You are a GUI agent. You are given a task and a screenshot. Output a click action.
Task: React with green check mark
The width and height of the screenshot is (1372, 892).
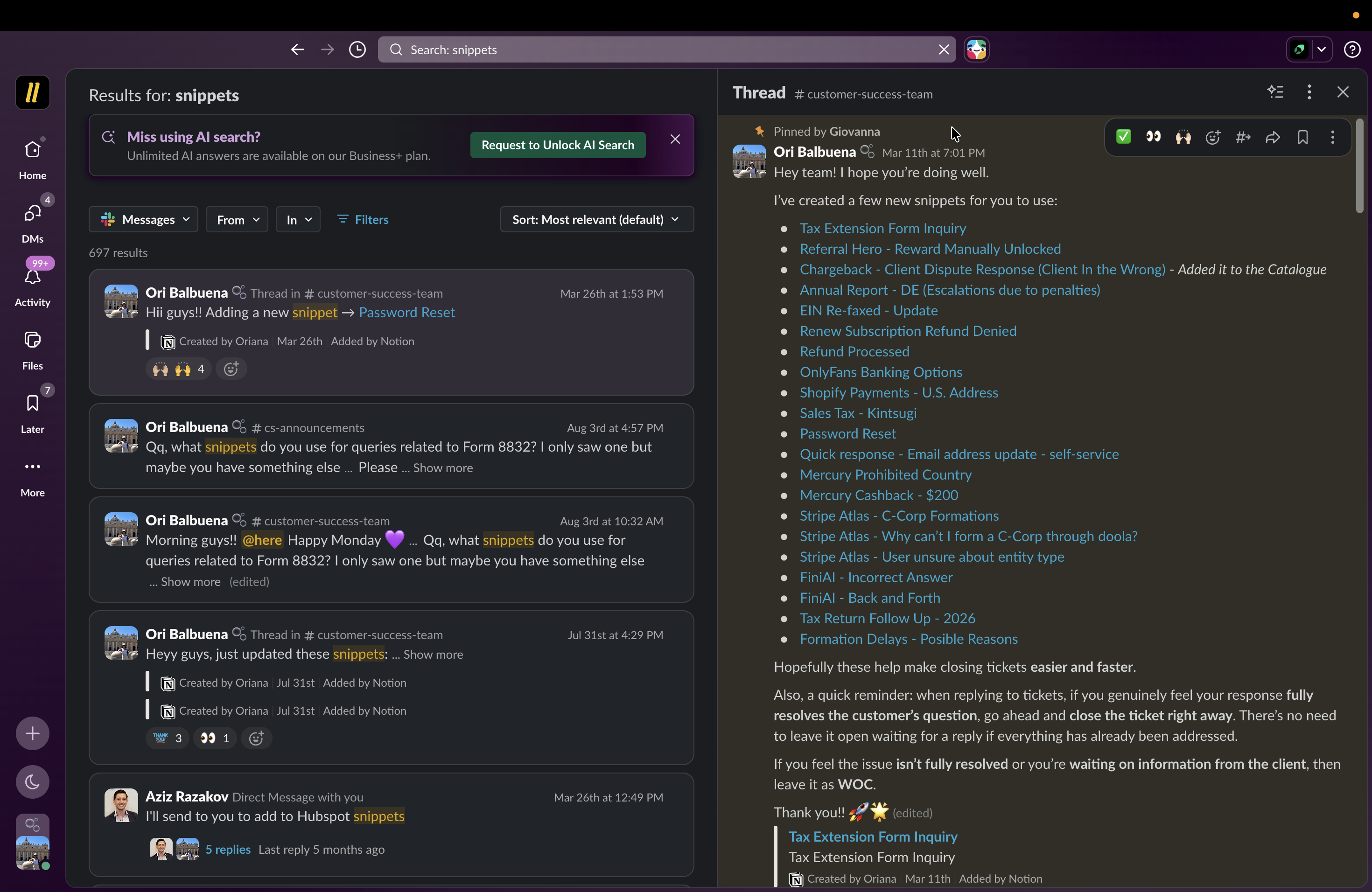pos(1123,137)
